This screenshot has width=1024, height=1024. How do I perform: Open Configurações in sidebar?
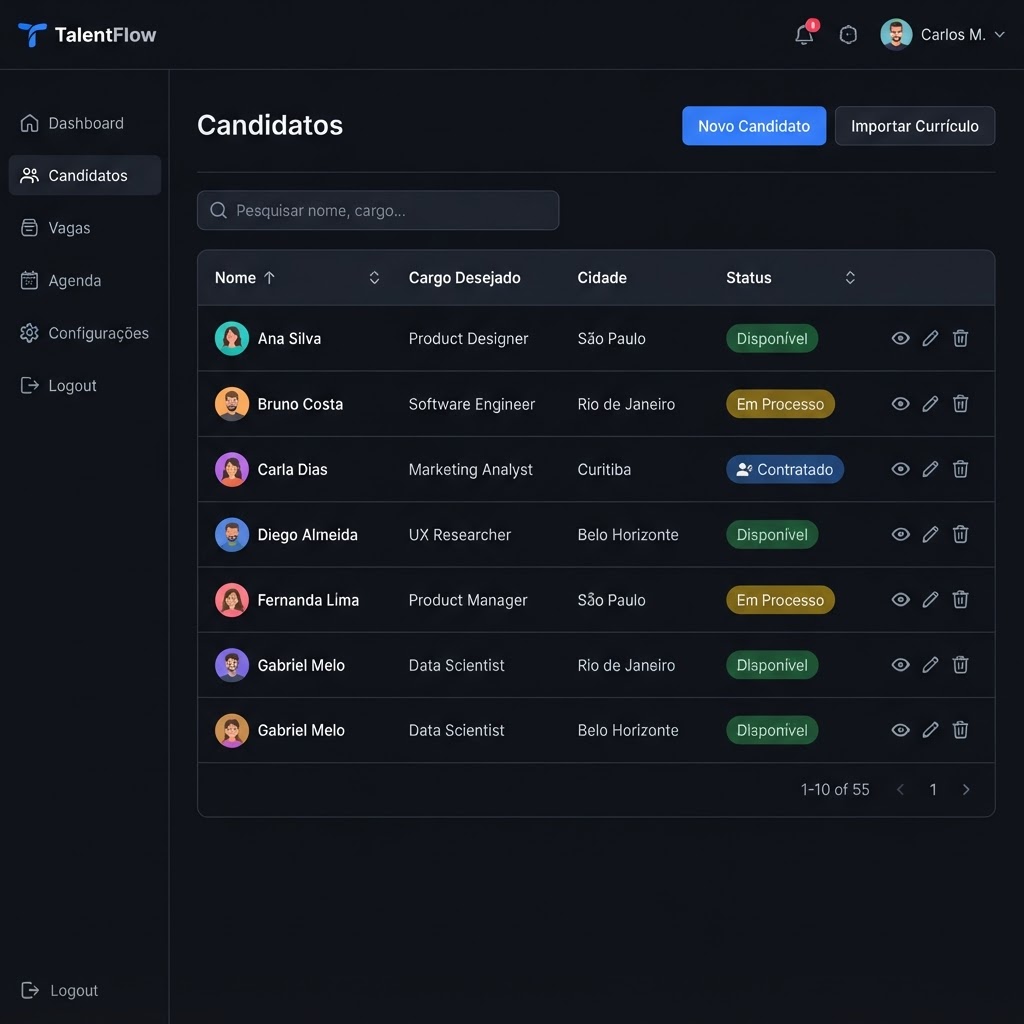85,333
